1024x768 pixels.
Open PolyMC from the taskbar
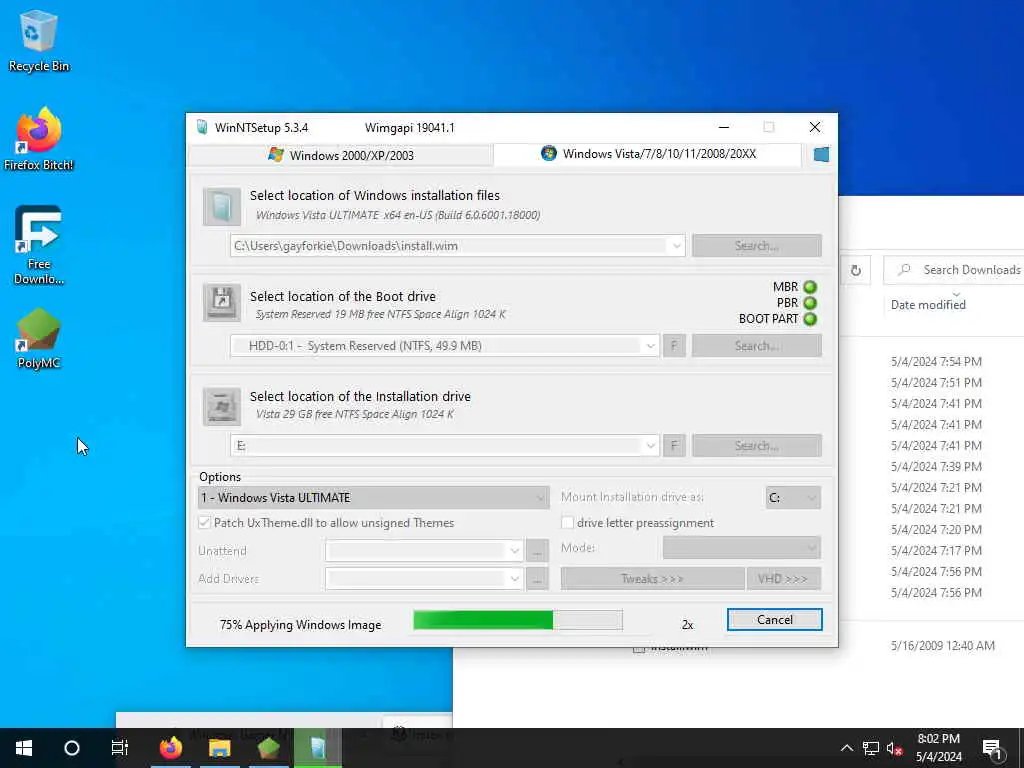click(268, 748)
